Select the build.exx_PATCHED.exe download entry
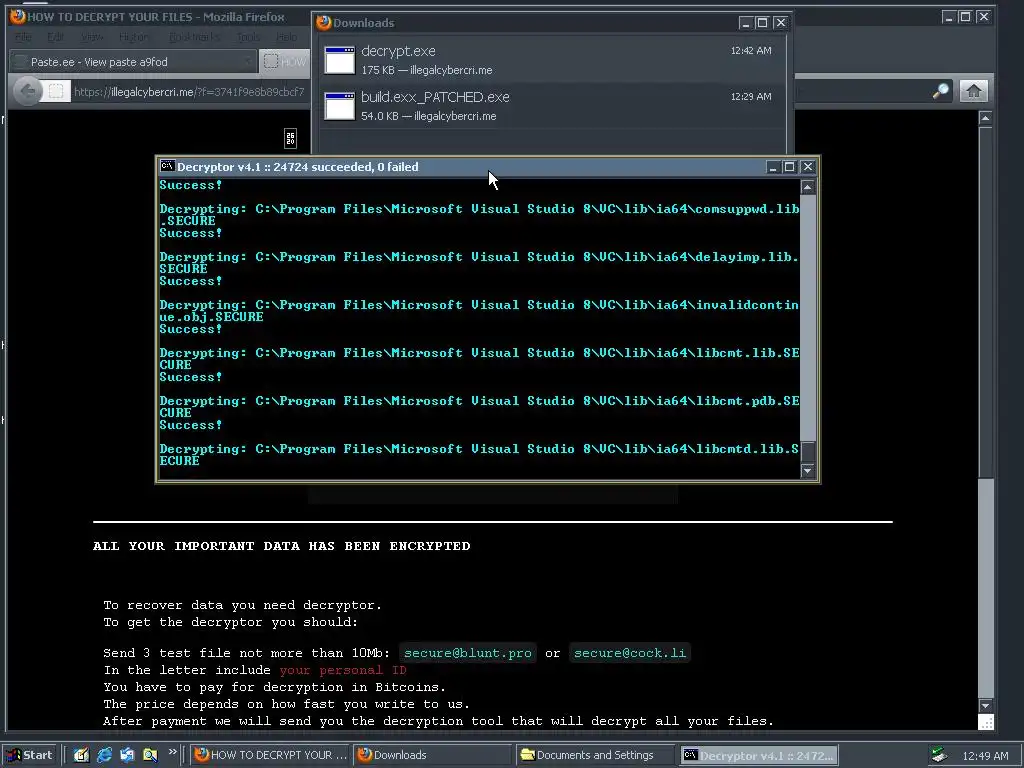The image size is (1024, 768). [x=552, y=106]
